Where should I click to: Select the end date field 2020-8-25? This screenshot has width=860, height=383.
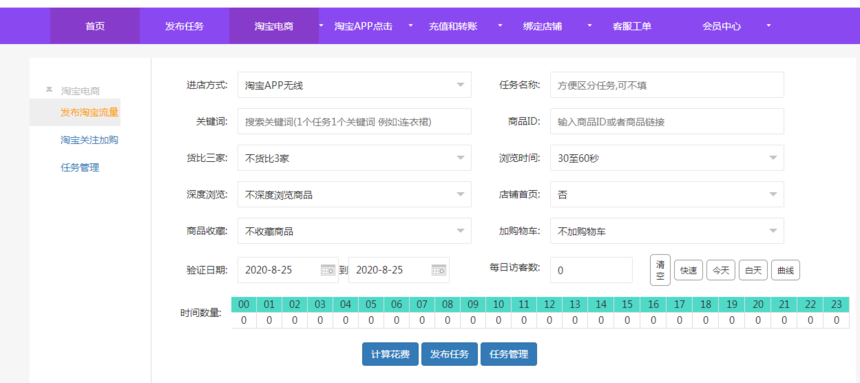(x=399, y=270)
